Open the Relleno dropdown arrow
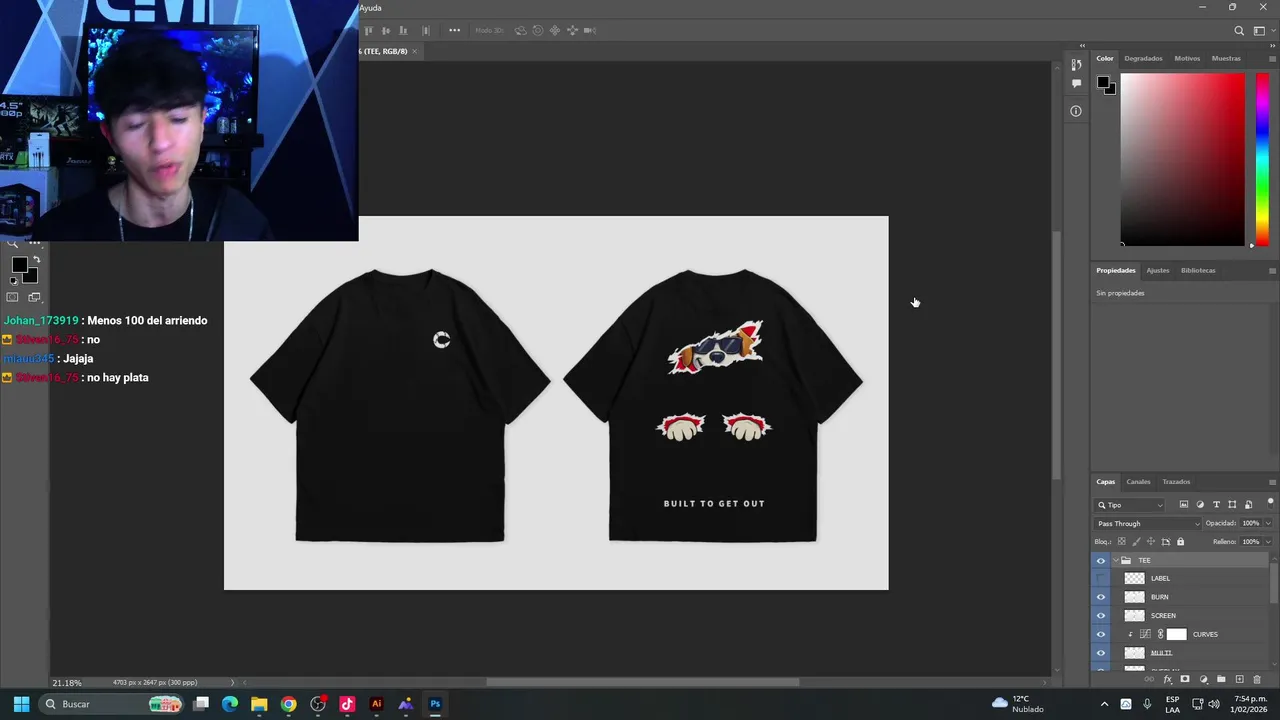Viewport: 1280px width, 720px height. tap(1268, 542)
